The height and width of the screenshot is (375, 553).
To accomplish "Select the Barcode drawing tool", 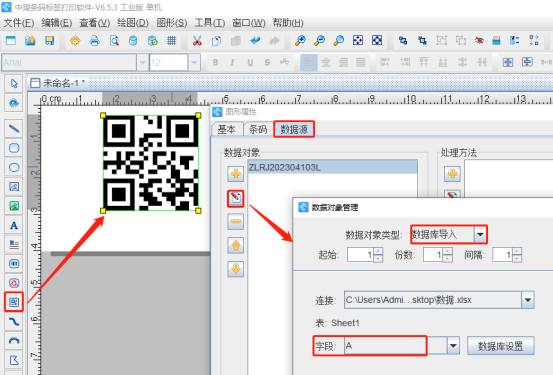I will pyautogui.click(x=14, y=264).
